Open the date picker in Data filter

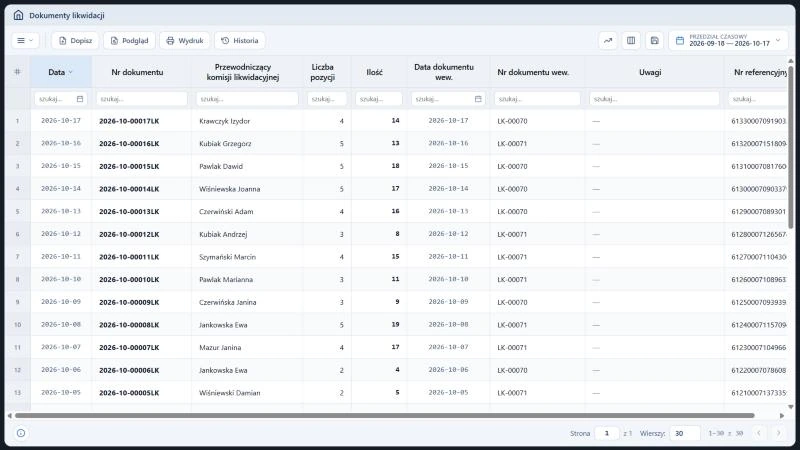[80, 99]
